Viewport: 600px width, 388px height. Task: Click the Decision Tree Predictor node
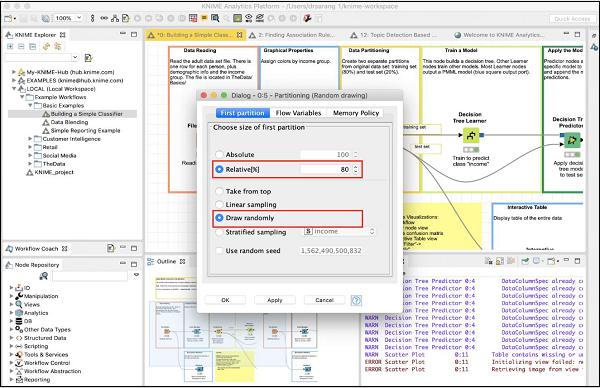(x=572, y=140)
